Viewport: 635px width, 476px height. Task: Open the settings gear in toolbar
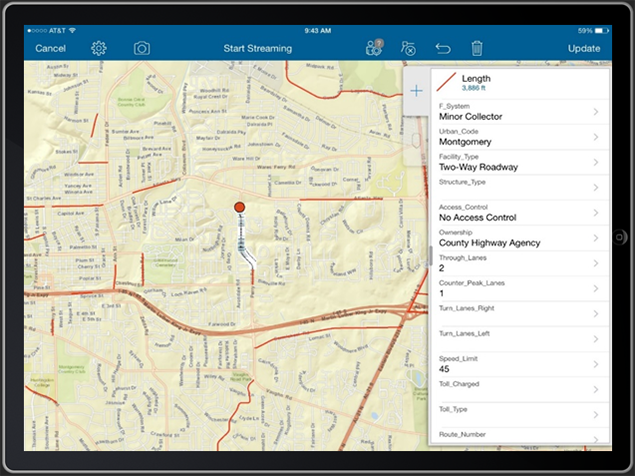pos(99,48)
